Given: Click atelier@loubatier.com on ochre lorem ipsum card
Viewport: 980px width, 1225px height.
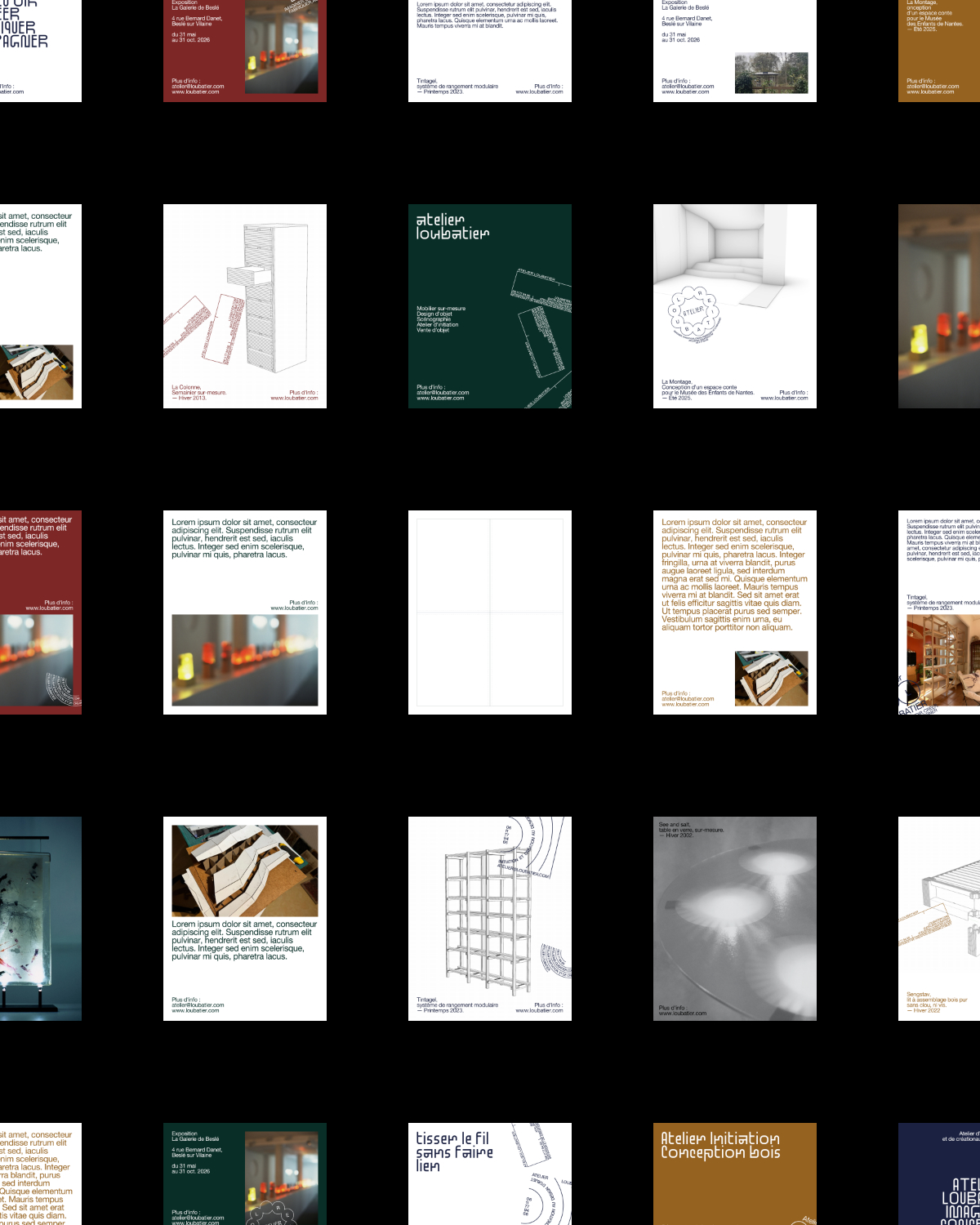Looking at the screenshot, I should pyautogui.click(x=688, y=699).
